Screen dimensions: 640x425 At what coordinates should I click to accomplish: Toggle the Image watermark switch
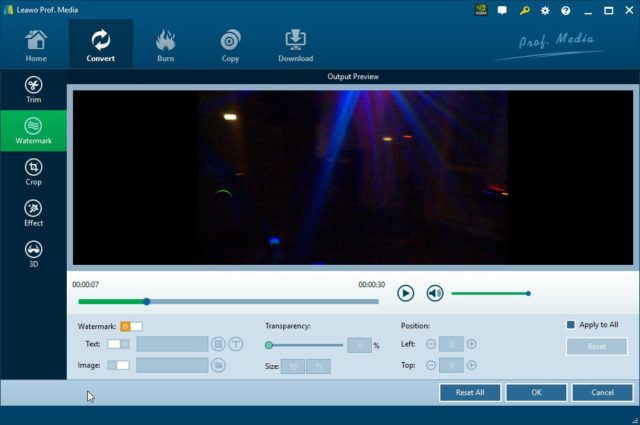coord(118,365)
